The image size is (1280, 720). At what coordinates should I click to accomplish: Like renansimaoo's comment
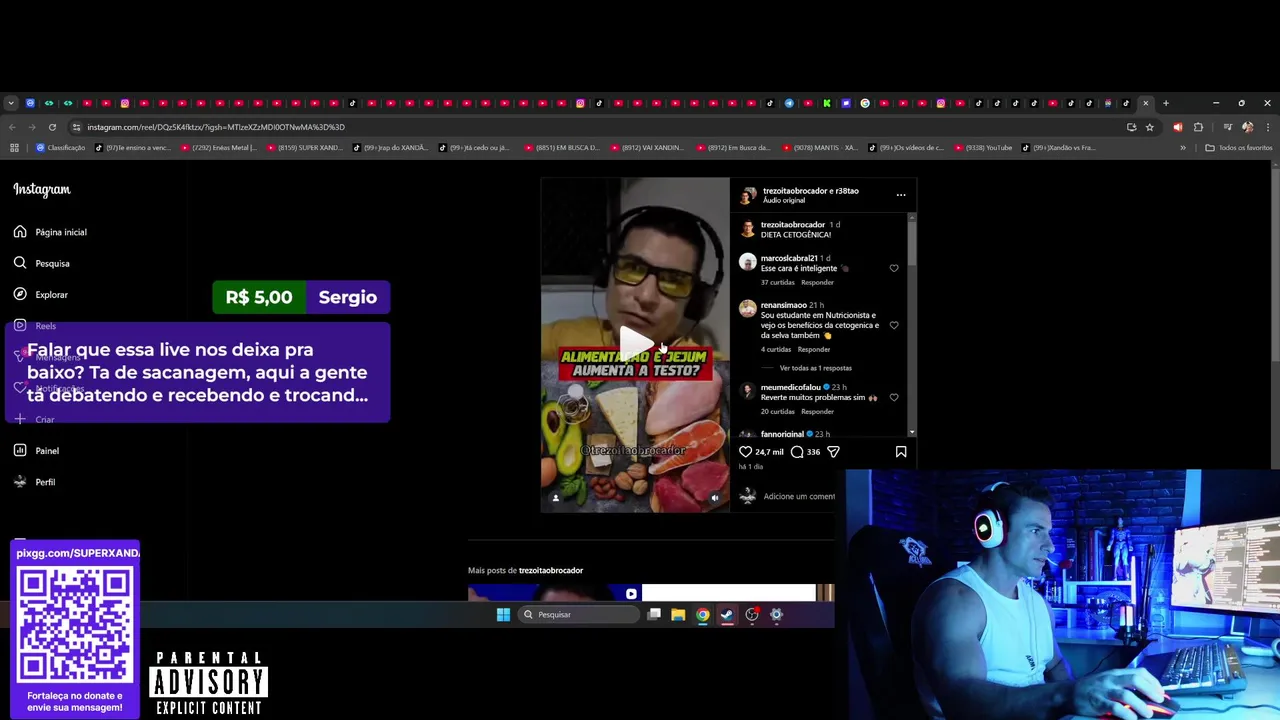click(x=894, y=325)
